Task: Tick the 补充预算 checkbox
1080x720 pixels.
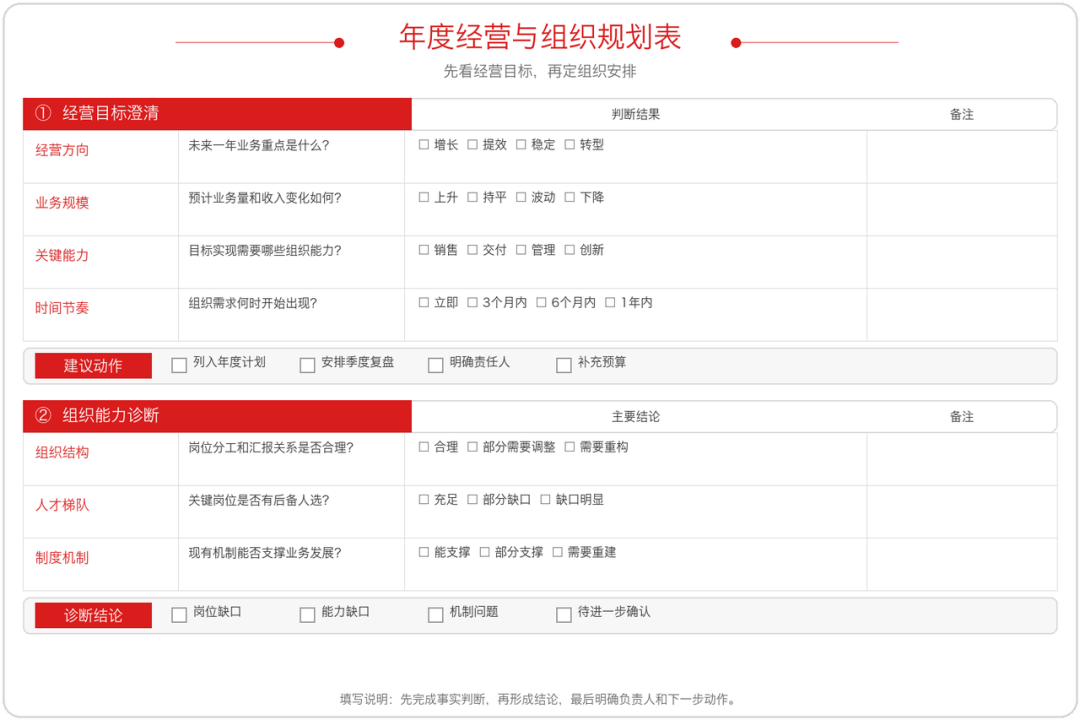Action: tap(563, 365)
